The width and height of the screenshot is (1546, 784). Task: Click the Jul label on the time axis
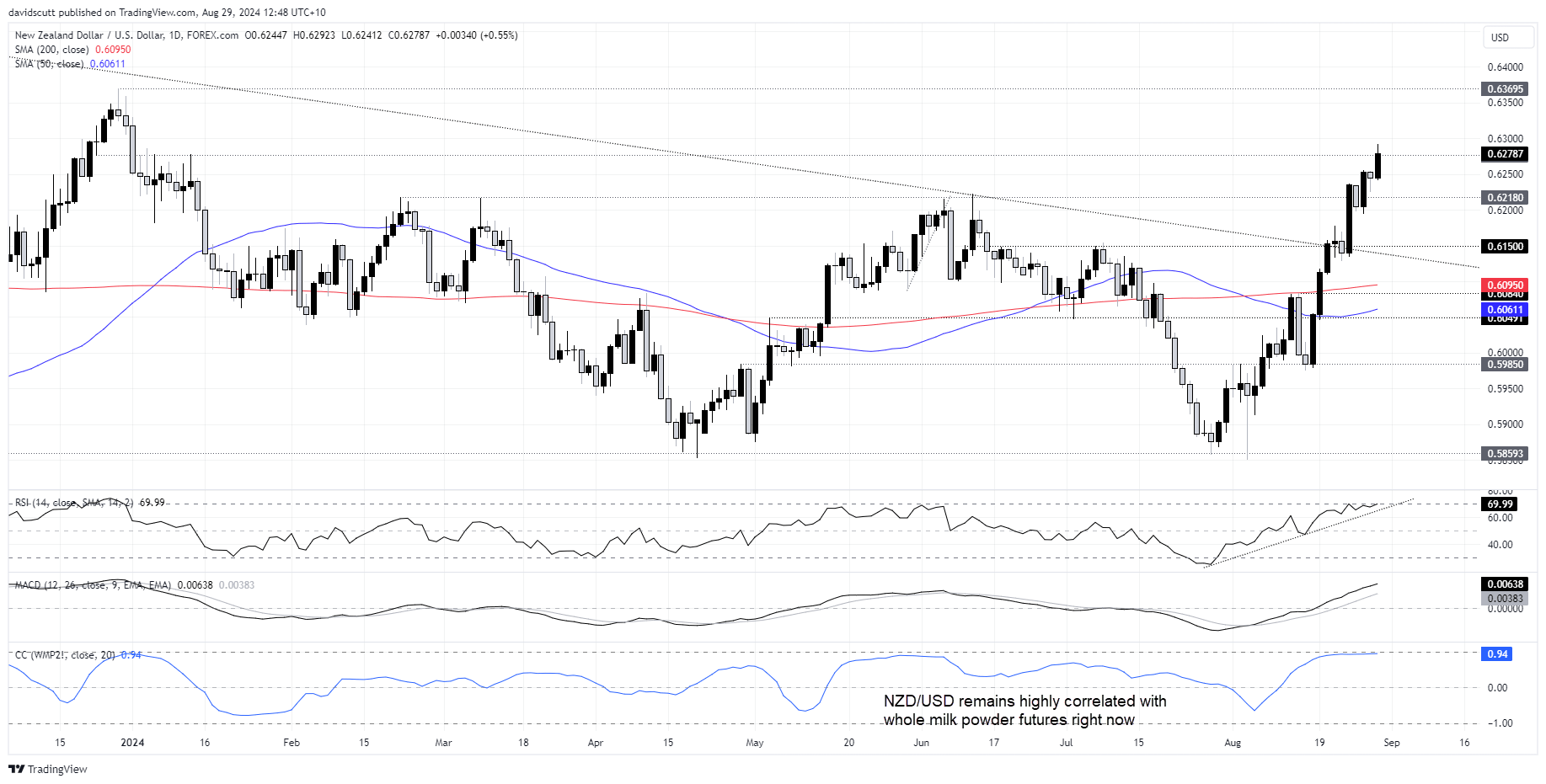[x=1067, y=743]
